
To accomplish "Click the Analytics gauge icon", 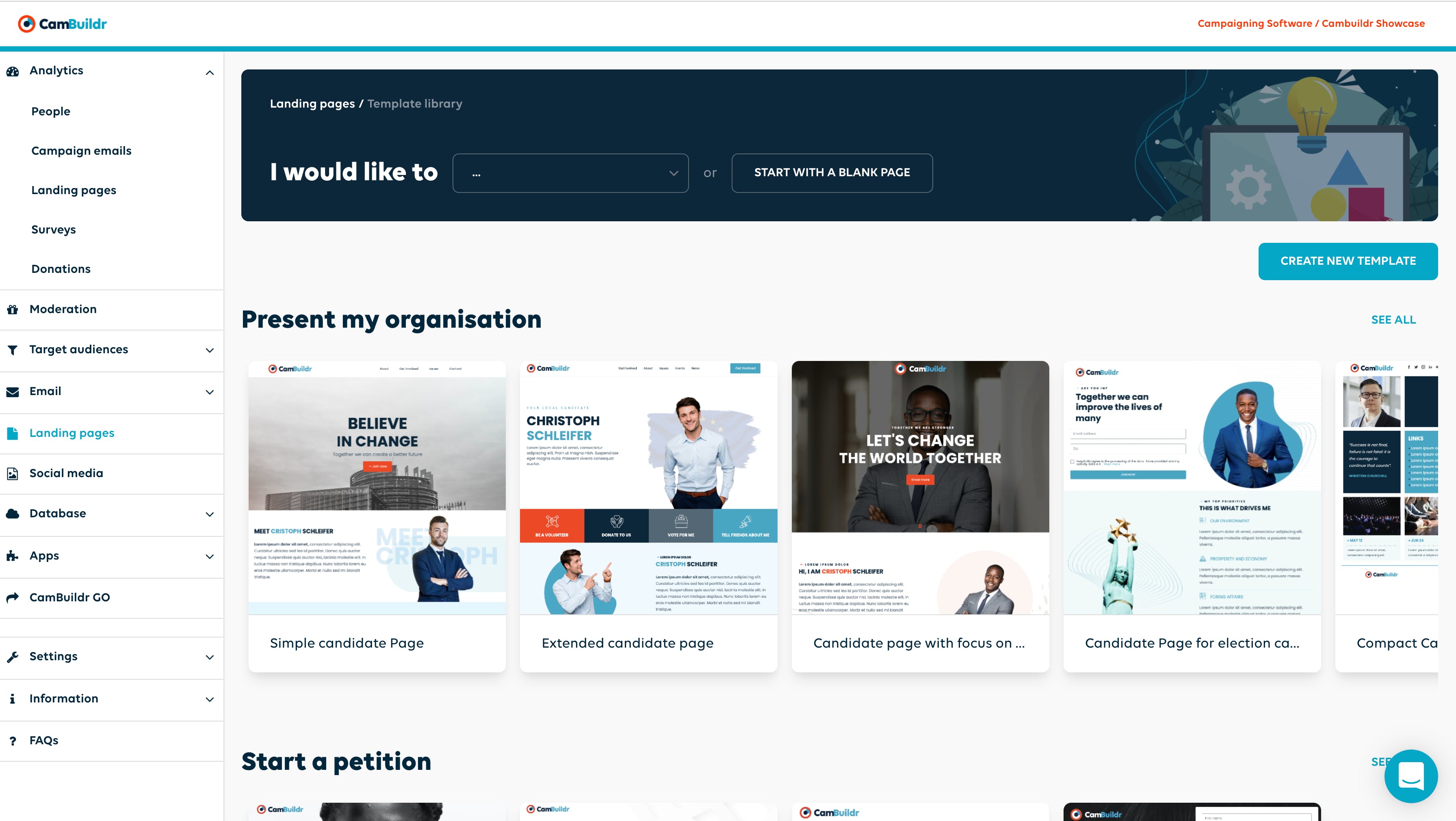I will click(x=13, y=71).
